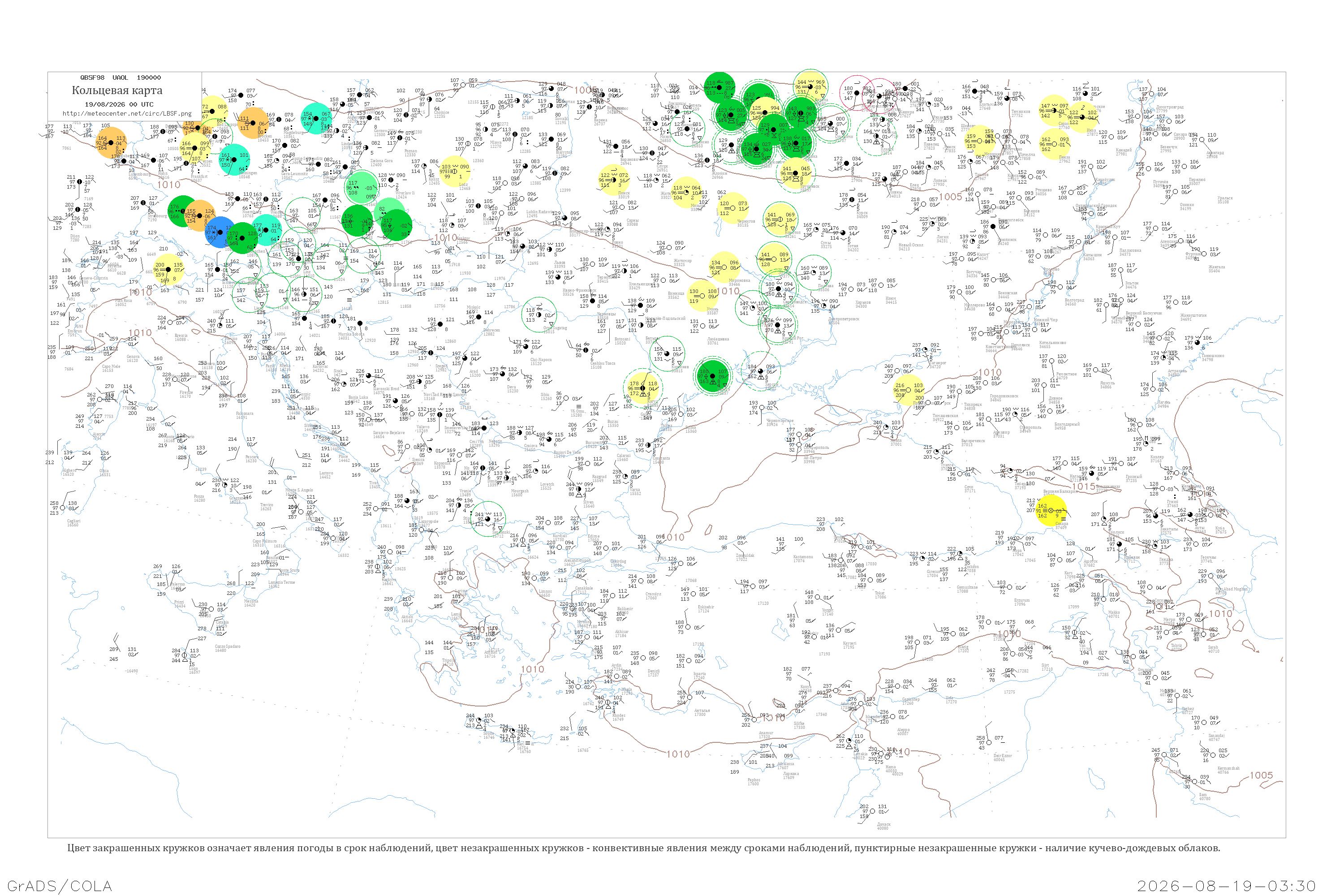Click the map title "Кольцевая карта"

(x=117, y=90)
